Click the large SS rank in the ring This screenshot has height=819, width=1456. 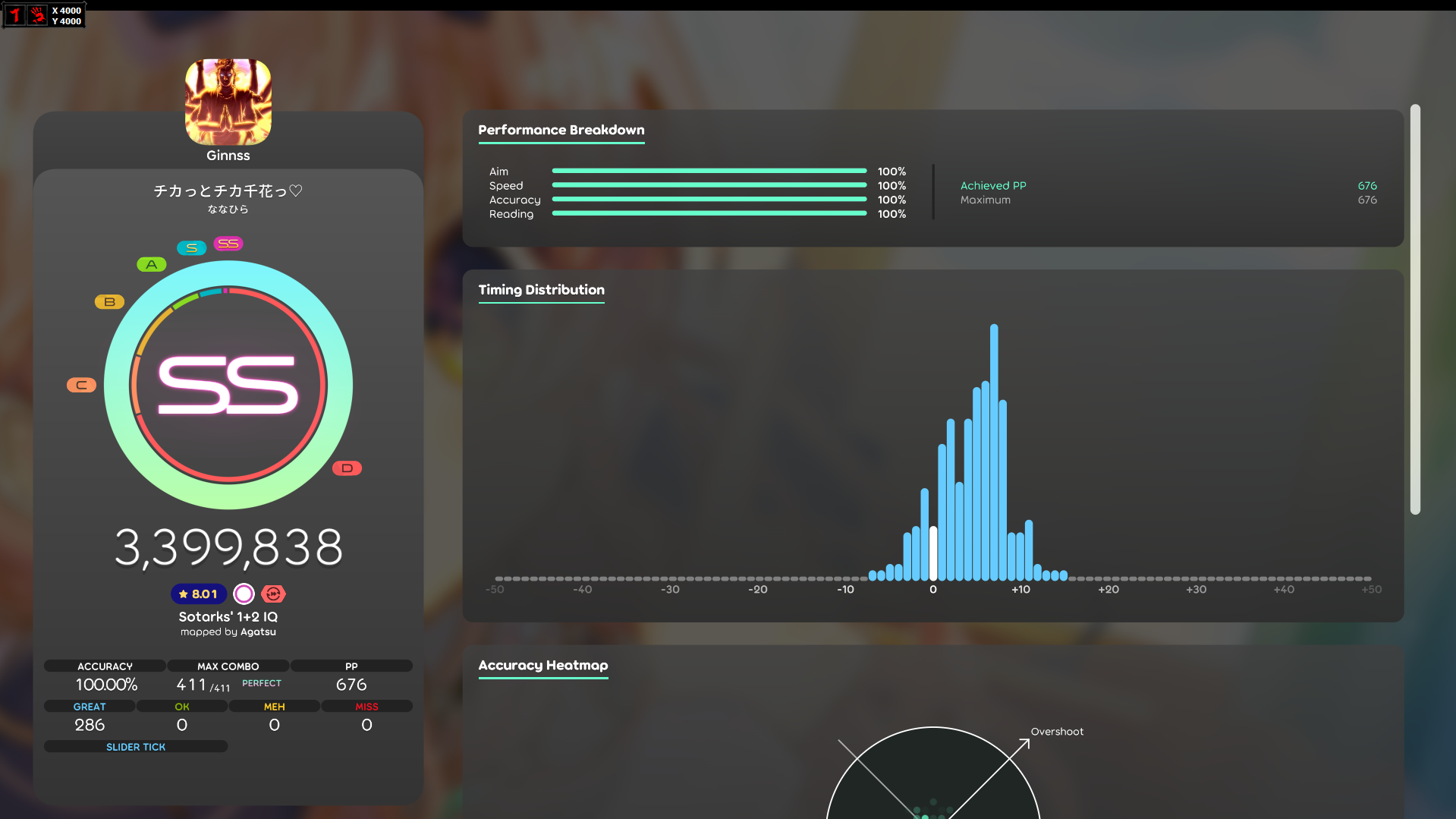228,386
